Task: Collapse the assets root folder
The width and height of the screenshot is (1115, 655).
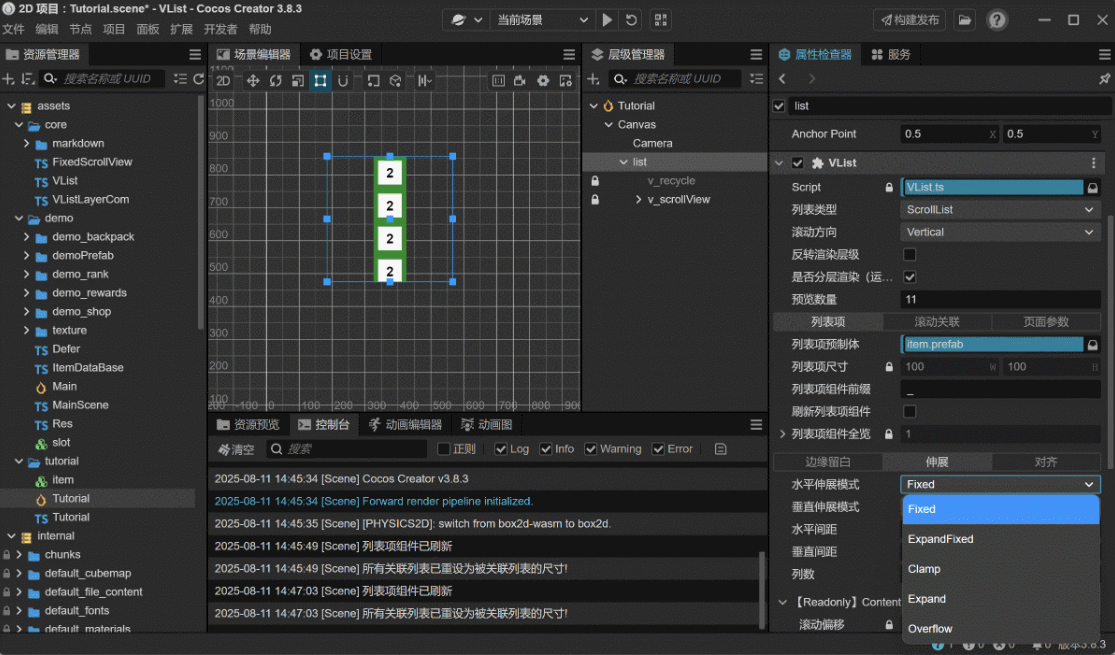Action: (x=11, y=106)
